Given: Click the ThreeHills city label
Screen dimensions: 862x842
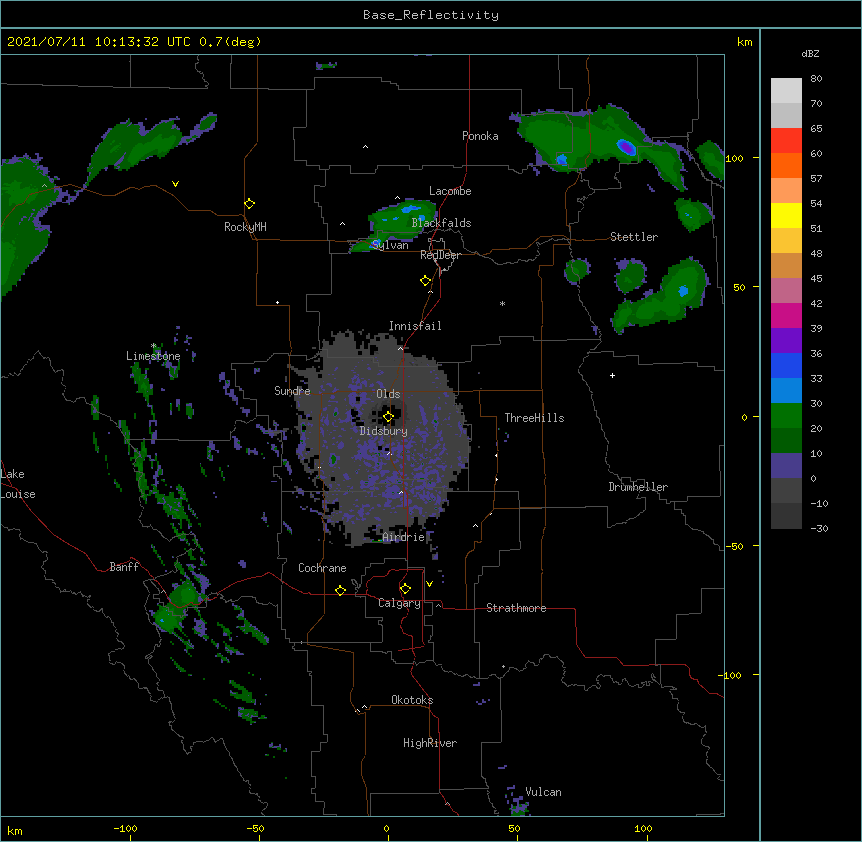Looking at the screenshot, I should [534, 418].
